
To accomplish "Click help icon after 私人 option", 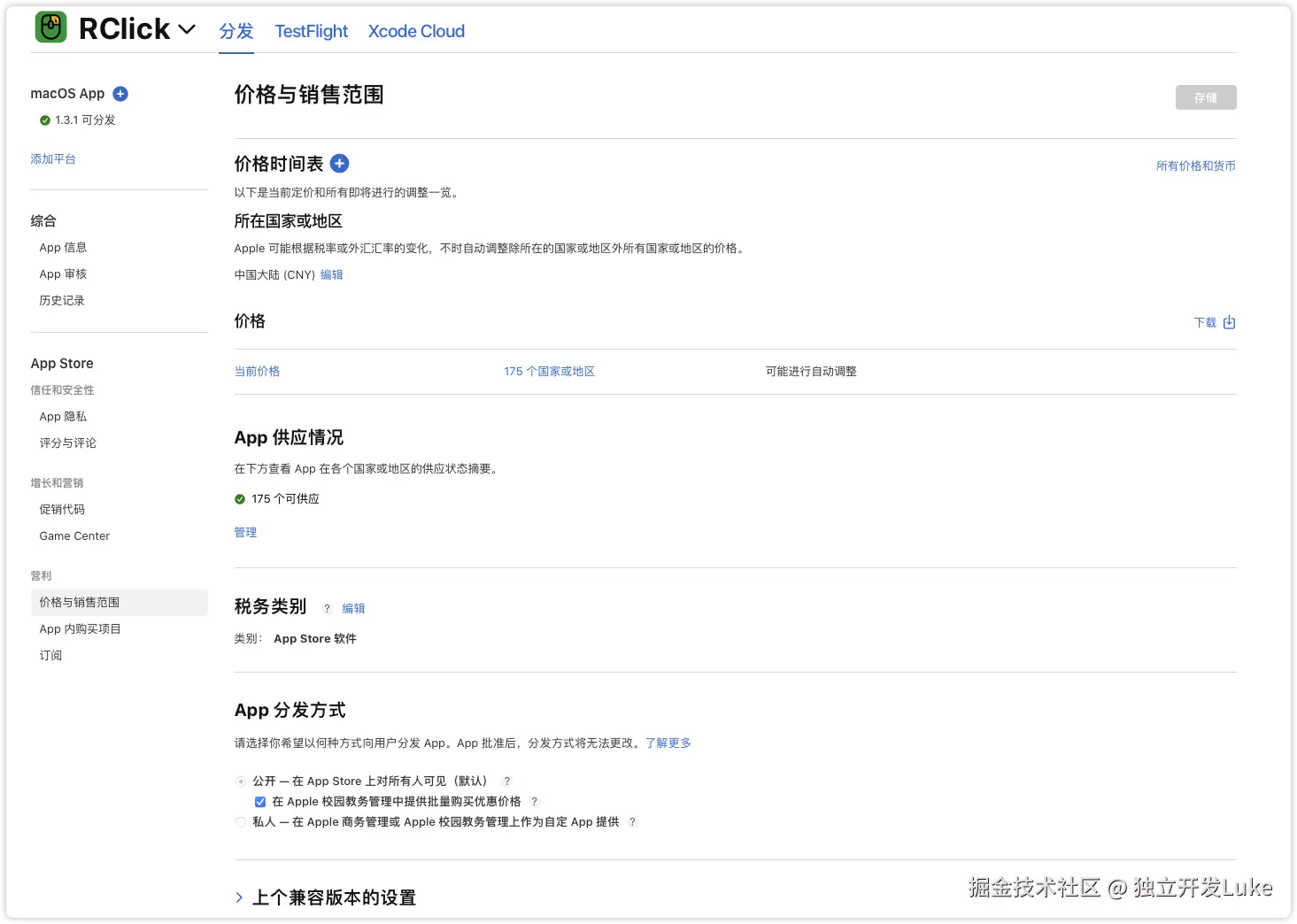I will [x=632, y=822].
